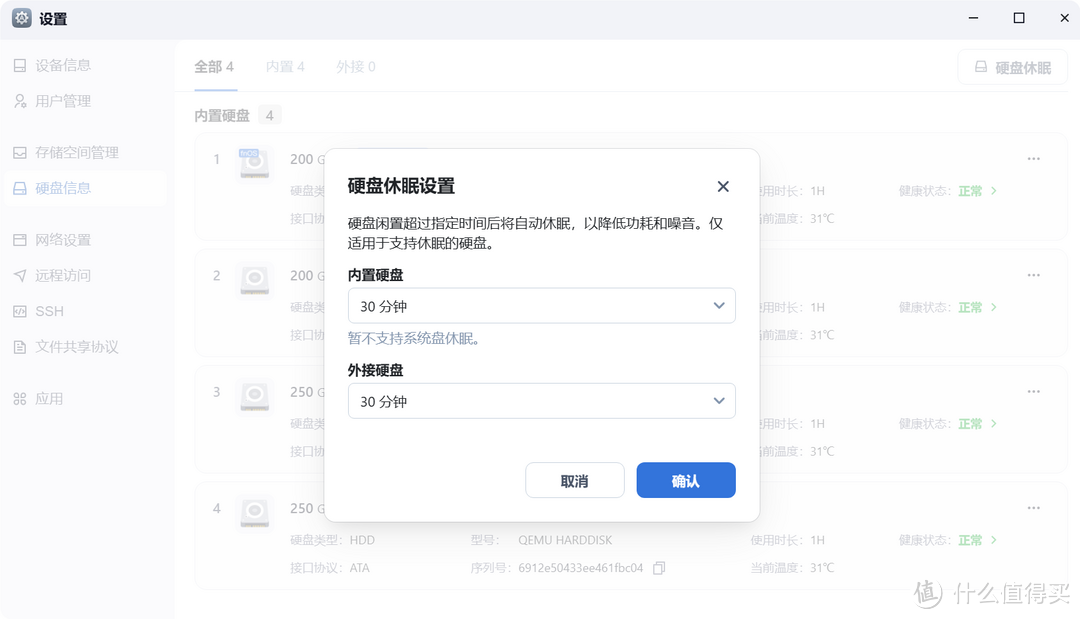
Task: Click the 远程访问 paper-plane icon
Action: pyautogui.click(x=20, y=276)
